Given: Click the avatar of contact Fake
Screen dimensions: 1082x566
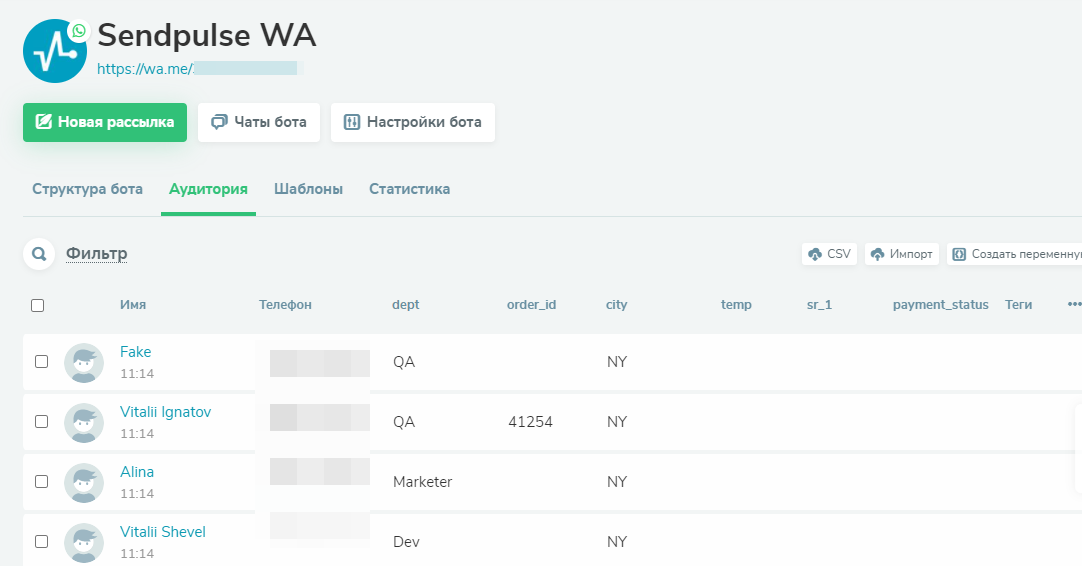Looking at the screenshot, I should click(84, 362).
